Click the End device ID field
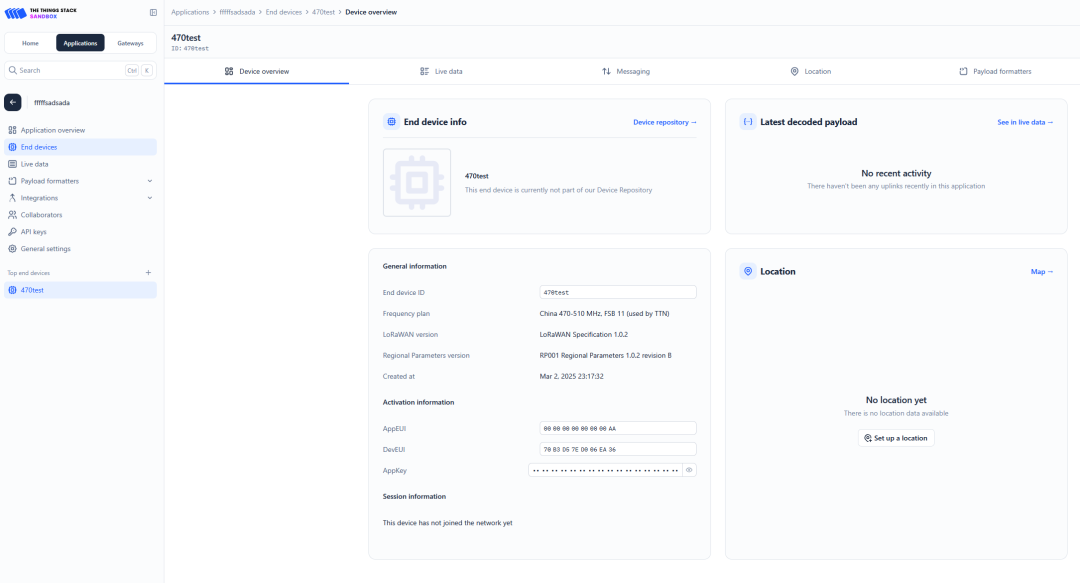Viewport: 1080px width, 583px height. pos(618,292)
